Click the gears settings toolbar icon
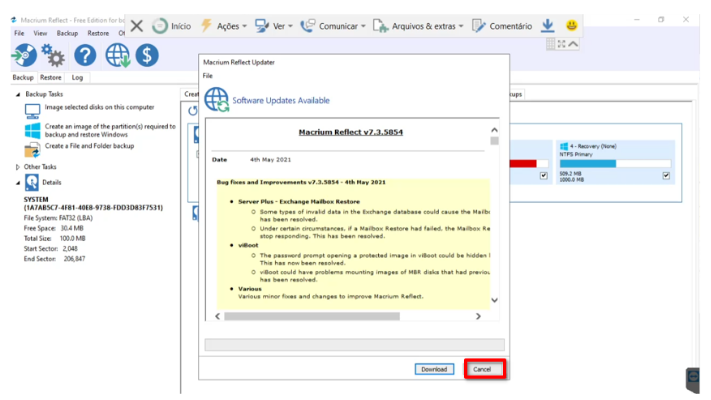This screenshot has height=400, width=711. (53, 55)
